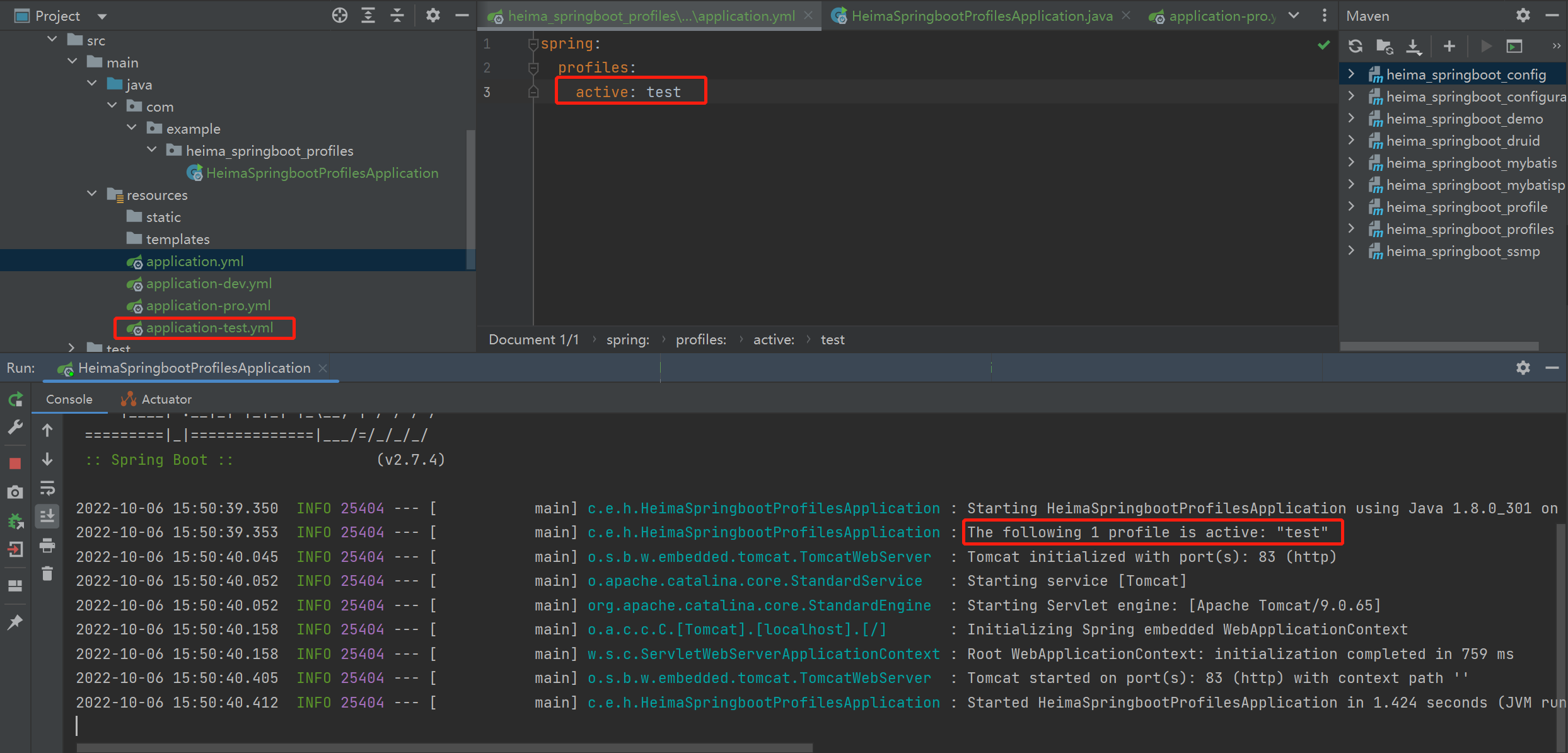Expand heima_springboot_demo Maven module
This screenshot has height=753, width=1568.
pos(1351,119)
